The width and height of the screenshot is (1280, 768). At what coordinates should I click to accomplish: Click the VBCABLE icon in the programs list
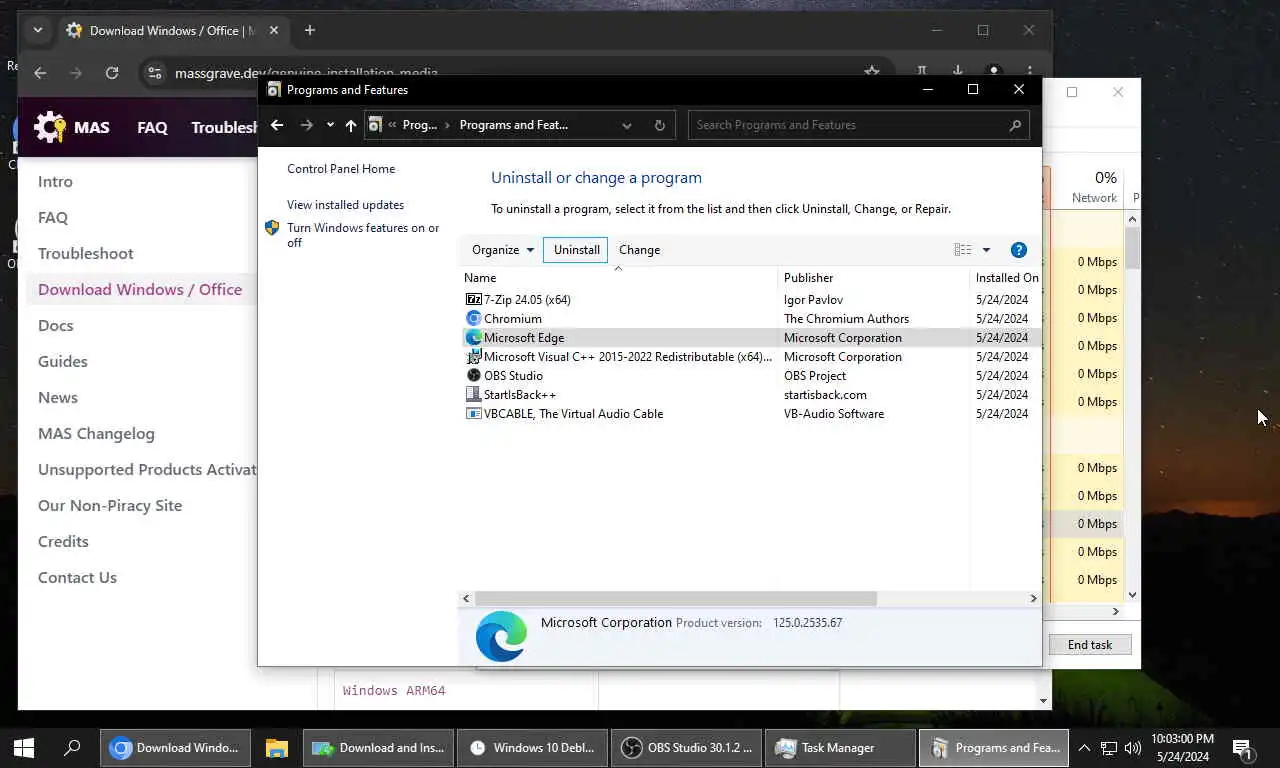(474, 413)
